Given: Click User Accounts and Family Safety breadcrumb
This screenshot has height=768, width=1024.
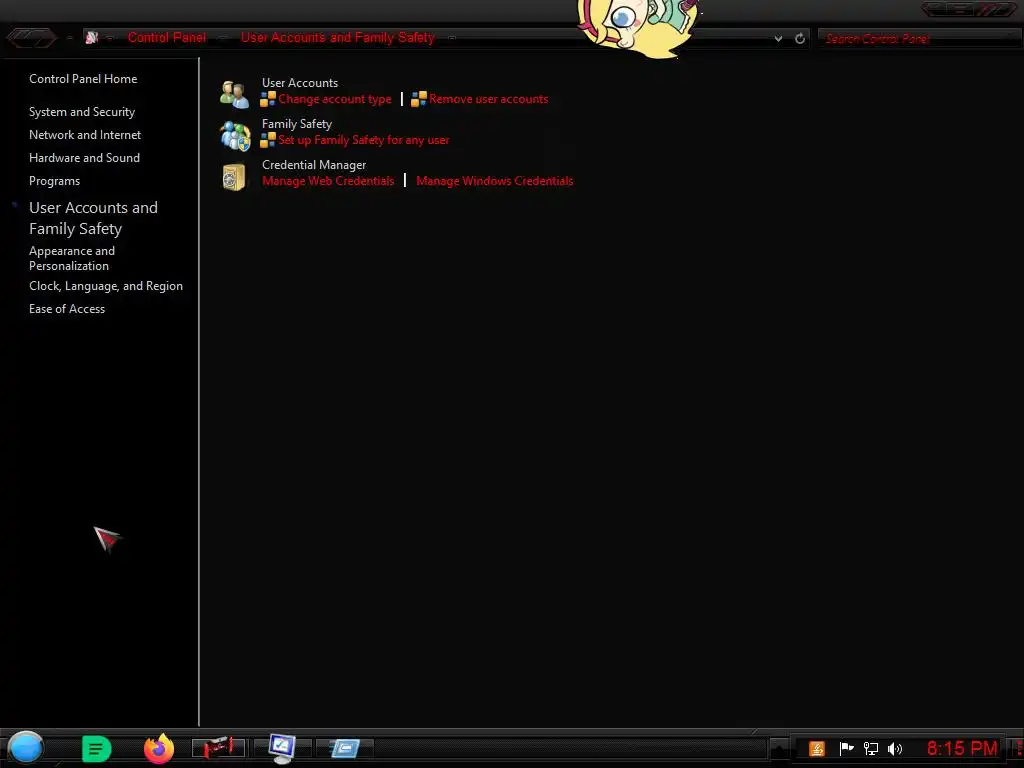Looking at the screenshot, I should [338, 37].
